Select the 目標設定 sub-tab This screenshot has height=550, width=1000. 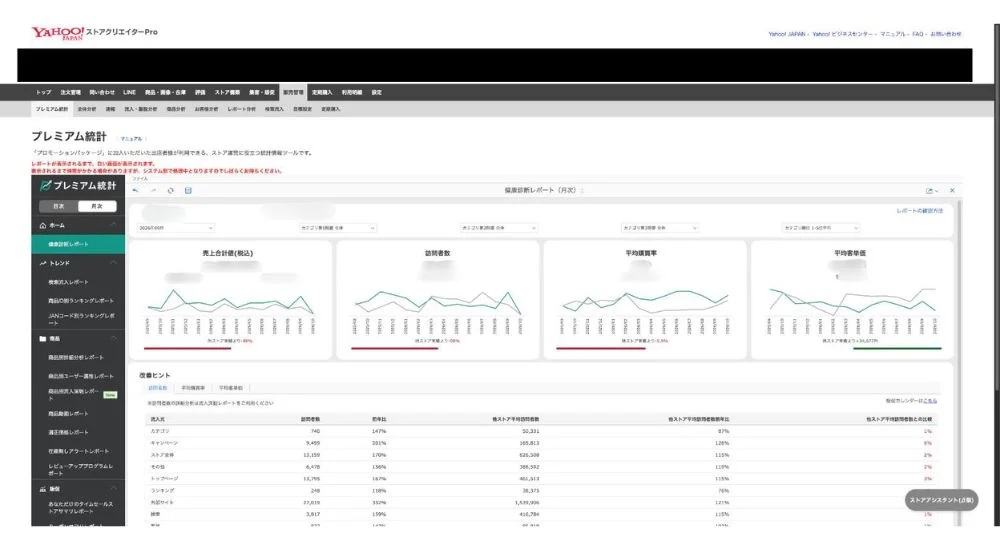coord(302,109)
